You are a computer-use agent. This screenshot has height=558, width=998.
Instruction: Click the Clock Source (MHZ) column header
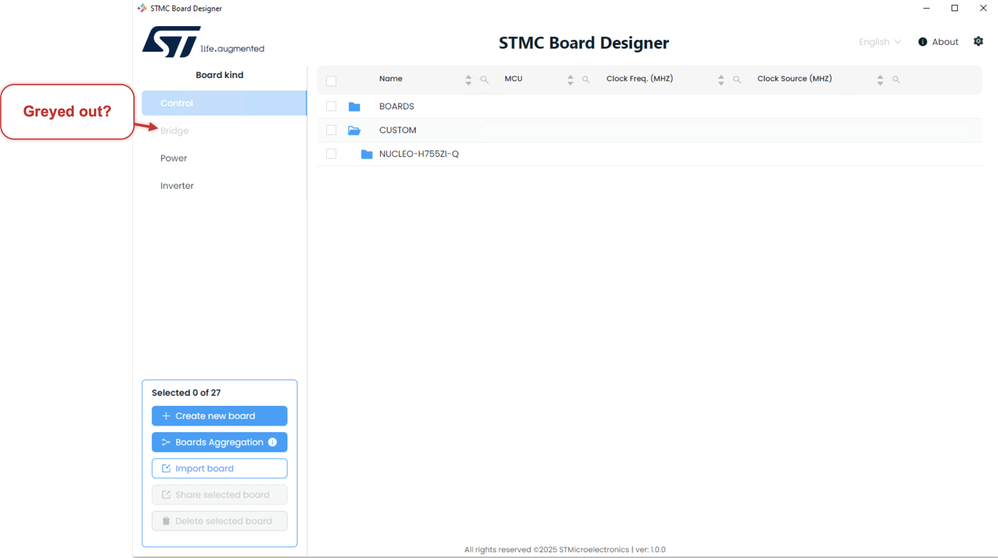794,79
